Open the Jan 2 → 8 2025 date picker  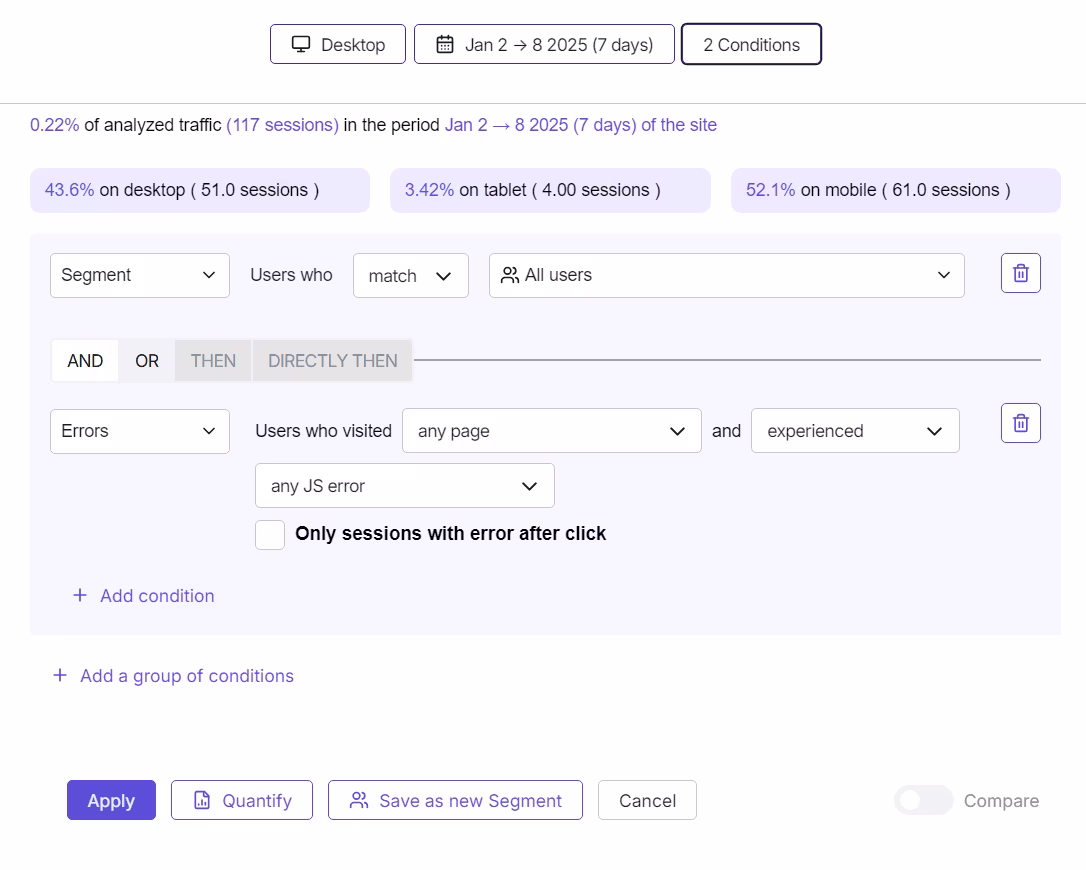(544, 44)
